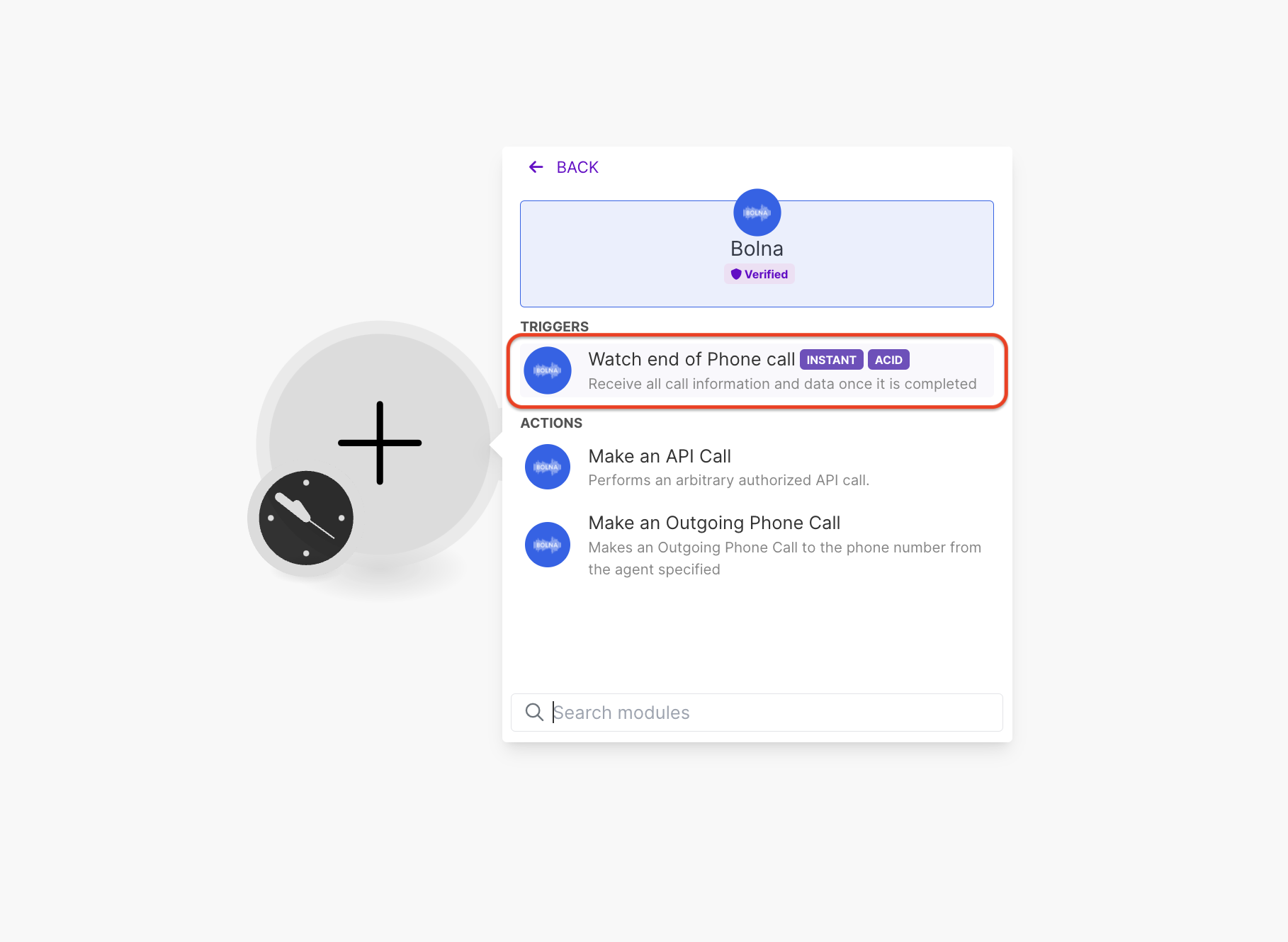Click the Bolna icon beside Outgoing Phone Call
The height and width of the screenshot is (942, 1288).
point(548,545)
